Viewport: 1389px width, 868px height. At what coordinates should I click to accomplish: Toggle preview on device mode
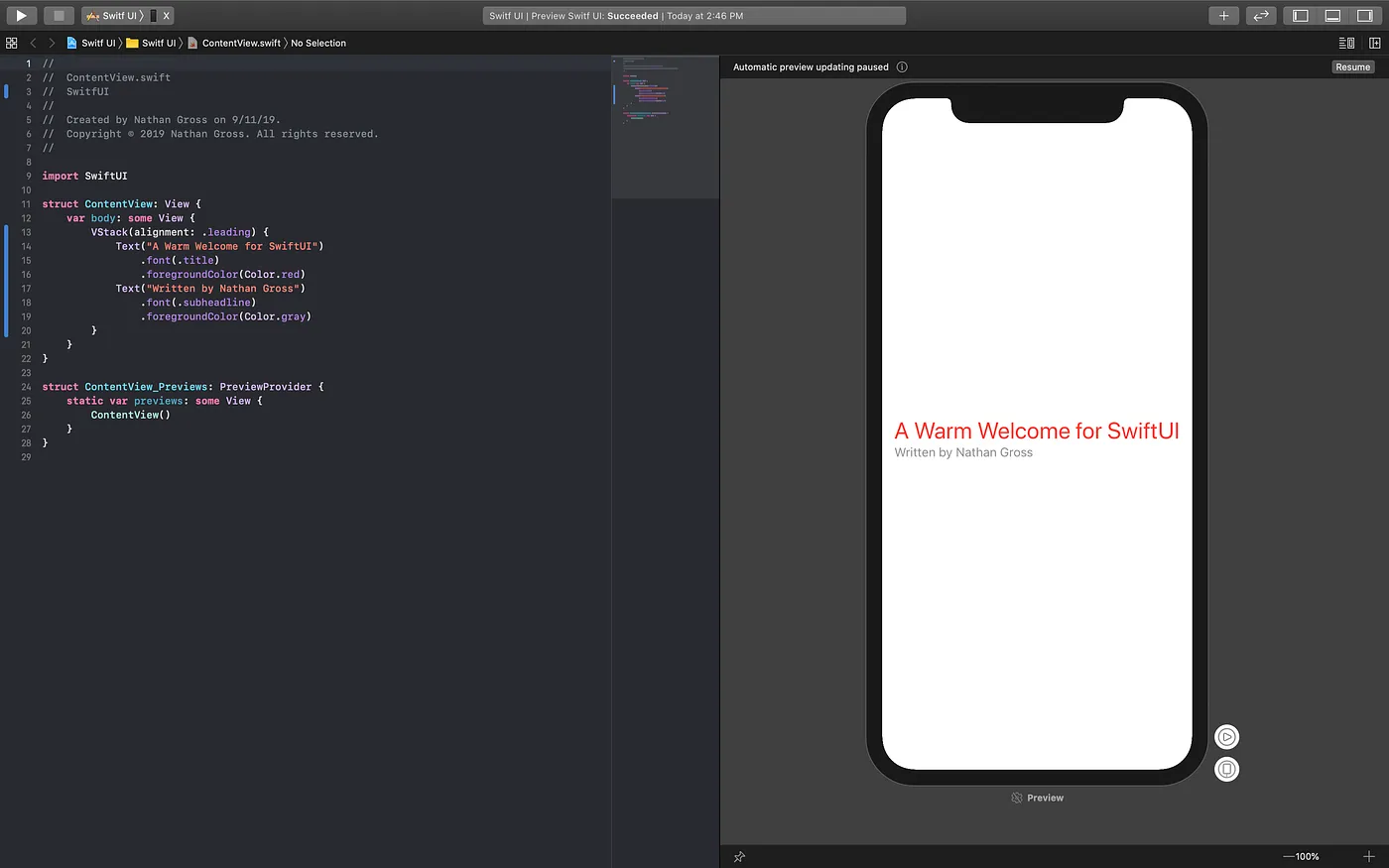[1226, 768]
